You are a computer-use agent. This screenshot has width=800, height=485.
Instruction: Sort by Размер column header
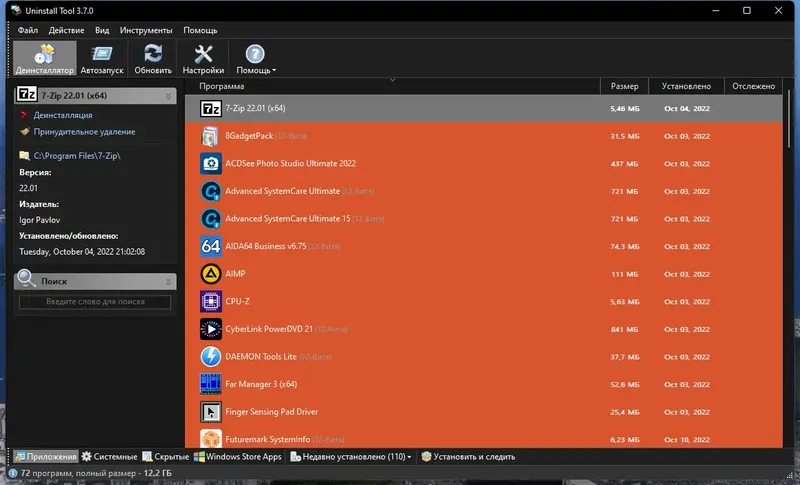[x=624, y=86]
